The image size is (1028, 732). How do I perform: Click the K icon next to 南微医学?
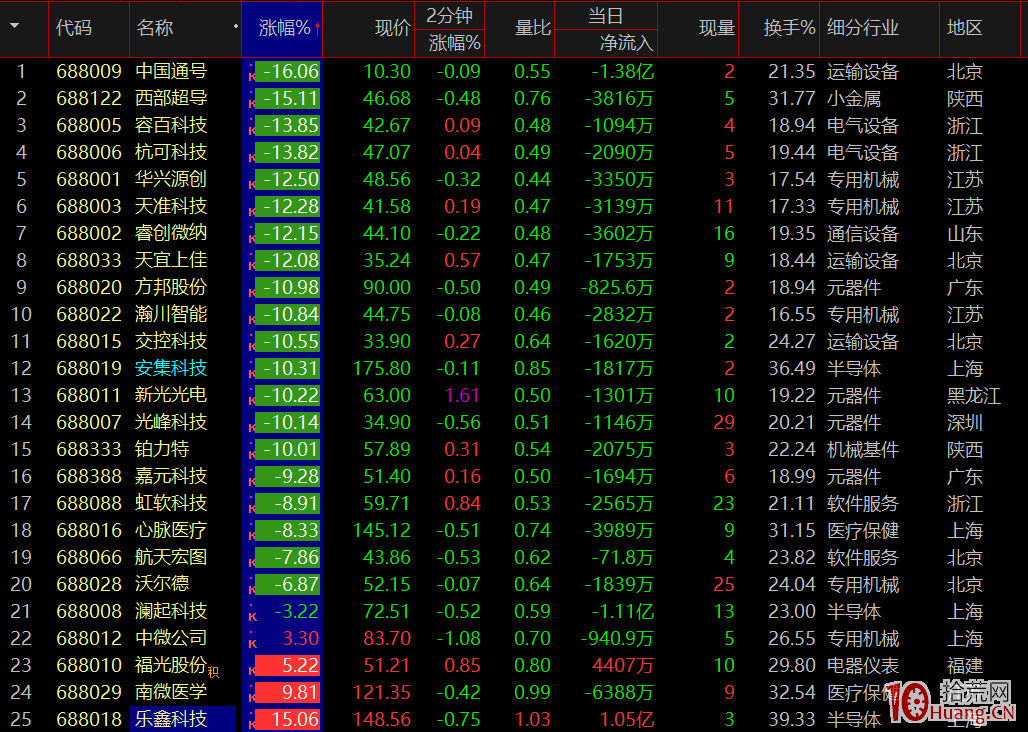pyautogui.click(x=251, y=692)
